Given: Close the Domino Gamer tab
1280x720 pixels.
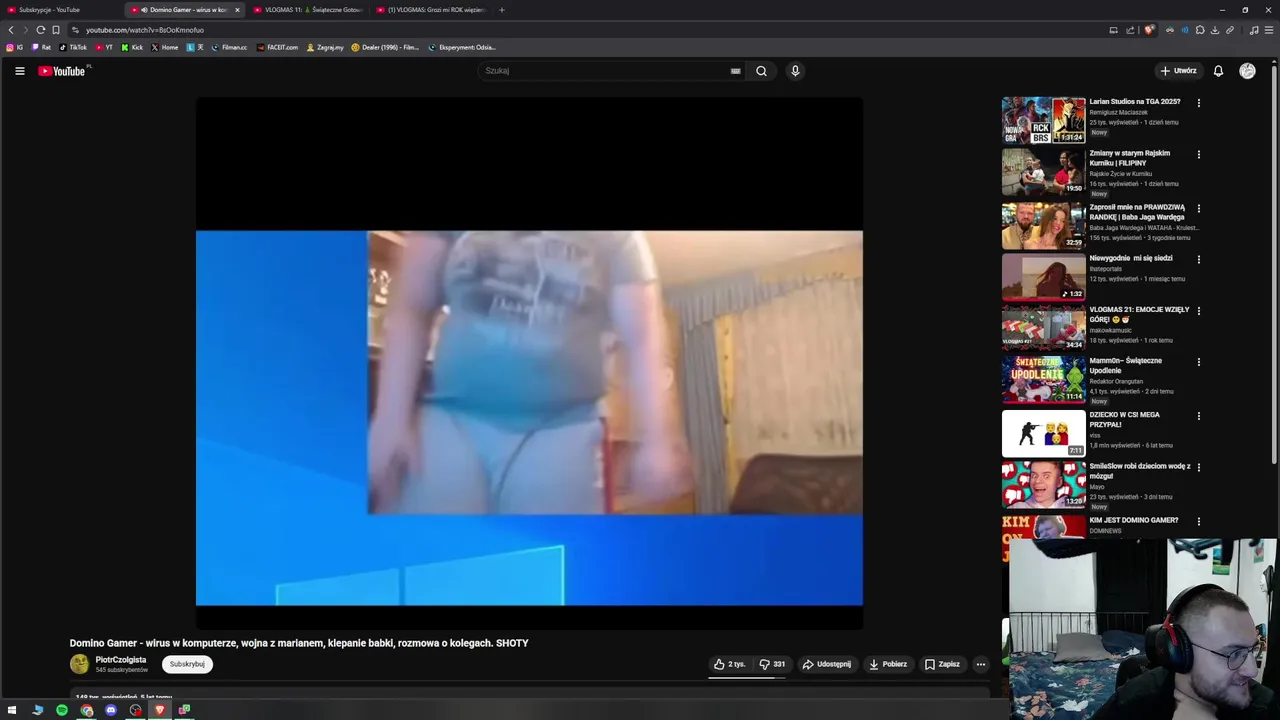Looking at the screenshot, I should pyautogui.click(x=237, y=10).
